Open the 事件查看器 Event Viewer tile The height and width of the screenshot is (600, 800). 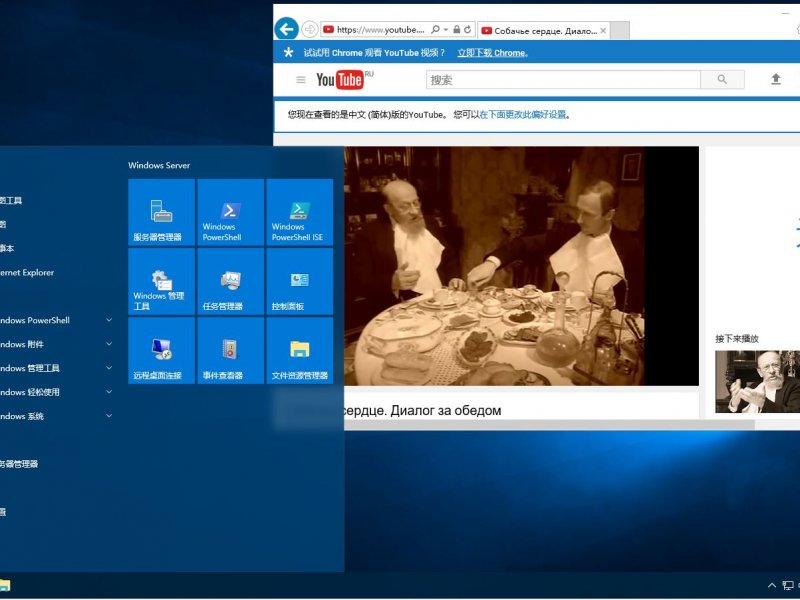[x=231, y=350]
